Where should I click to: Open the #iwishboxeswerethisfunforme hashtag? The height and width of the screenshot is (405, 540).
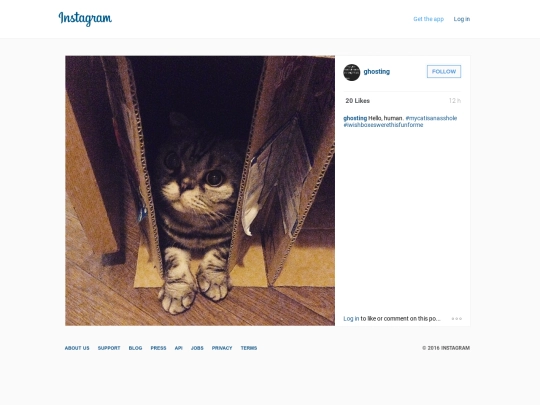pos(383,125)
